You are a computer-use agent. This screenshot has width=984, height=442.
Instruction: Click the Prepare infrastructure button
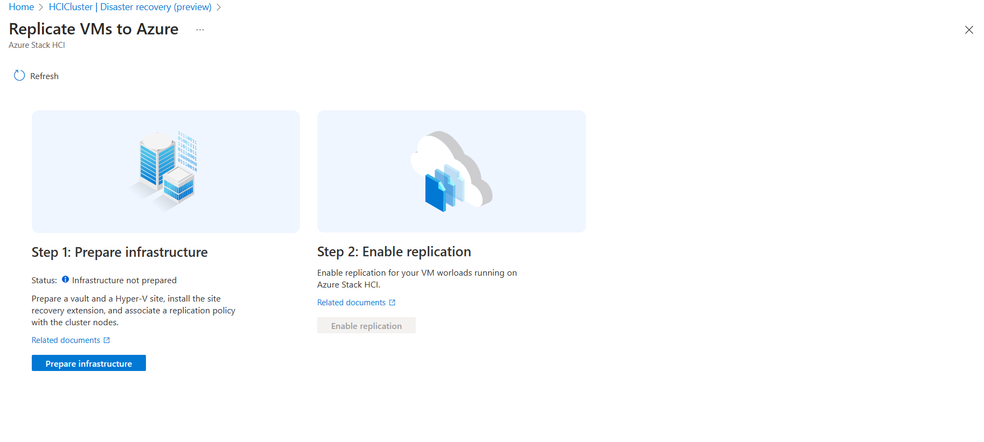pos(88,363)
